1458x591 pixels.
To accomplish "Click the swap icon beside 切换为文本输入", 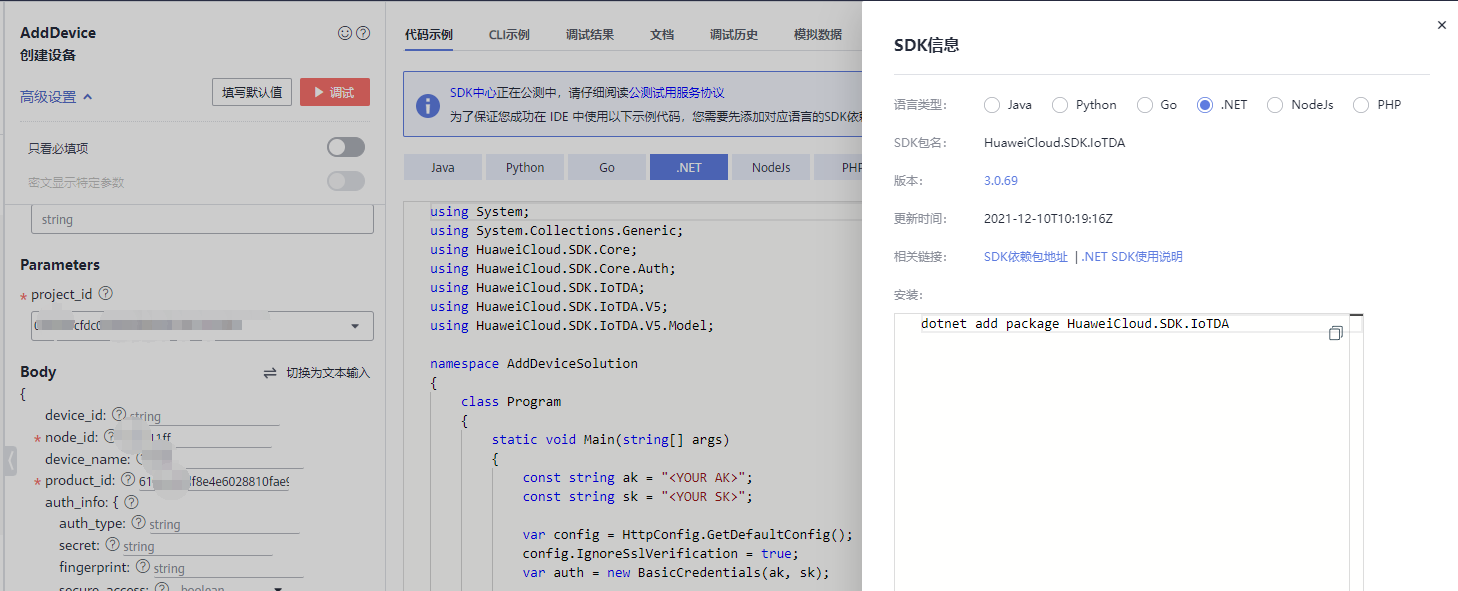I will coord(270,373).
